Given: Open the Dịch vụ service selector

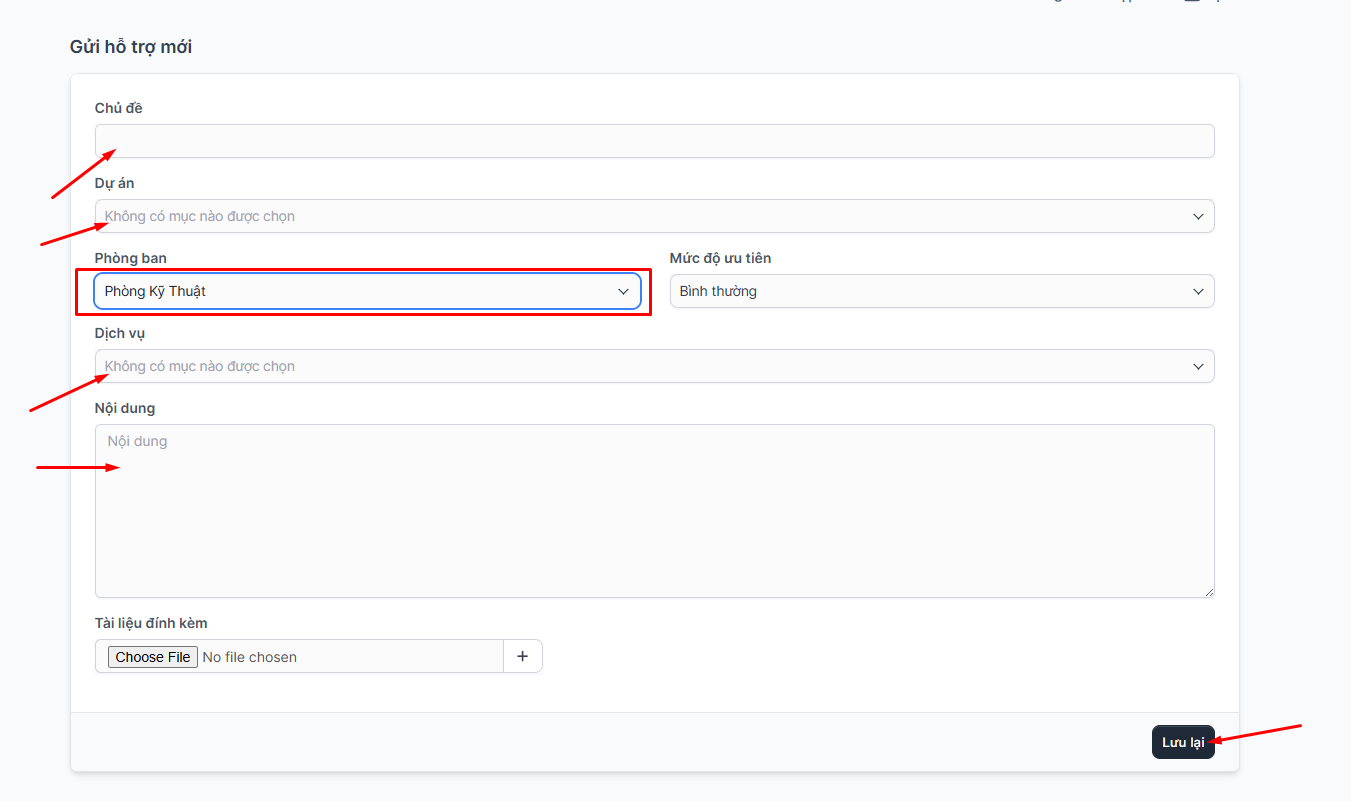Looking at the screenshot, I should pyautogui.click(x=640, y=366).
